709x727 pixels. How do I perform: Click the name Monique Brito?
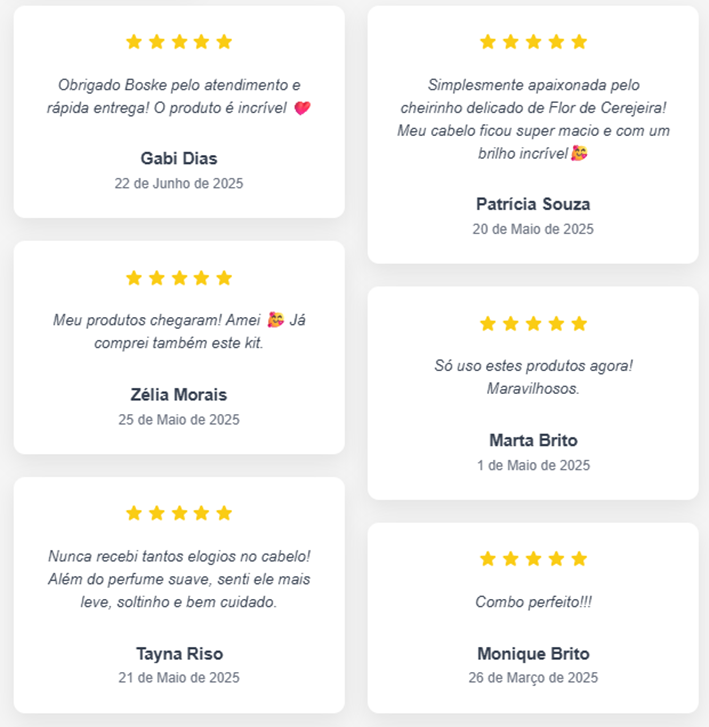[x=533, y=654]
